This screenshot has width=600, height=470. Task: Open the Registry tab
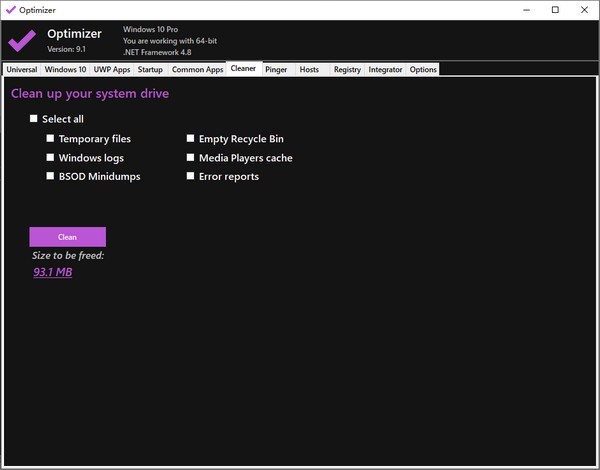(347, 70)
